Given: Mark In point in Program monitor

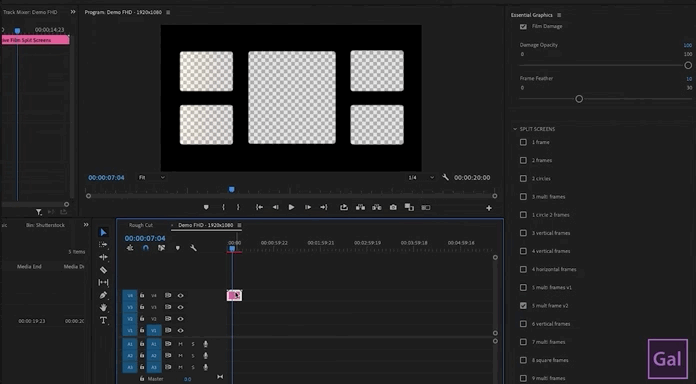Looking at the screenshot, I should pyautogui.click(x=223, y=207).
